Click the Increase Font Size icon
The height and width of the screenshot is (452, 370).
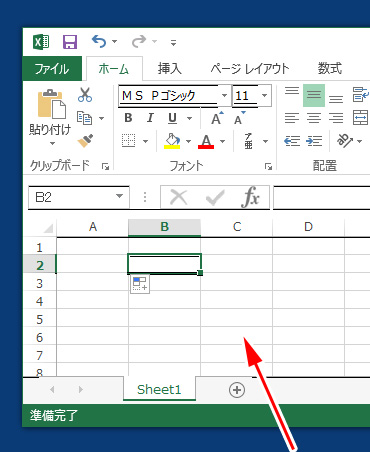tap(217, 118)
